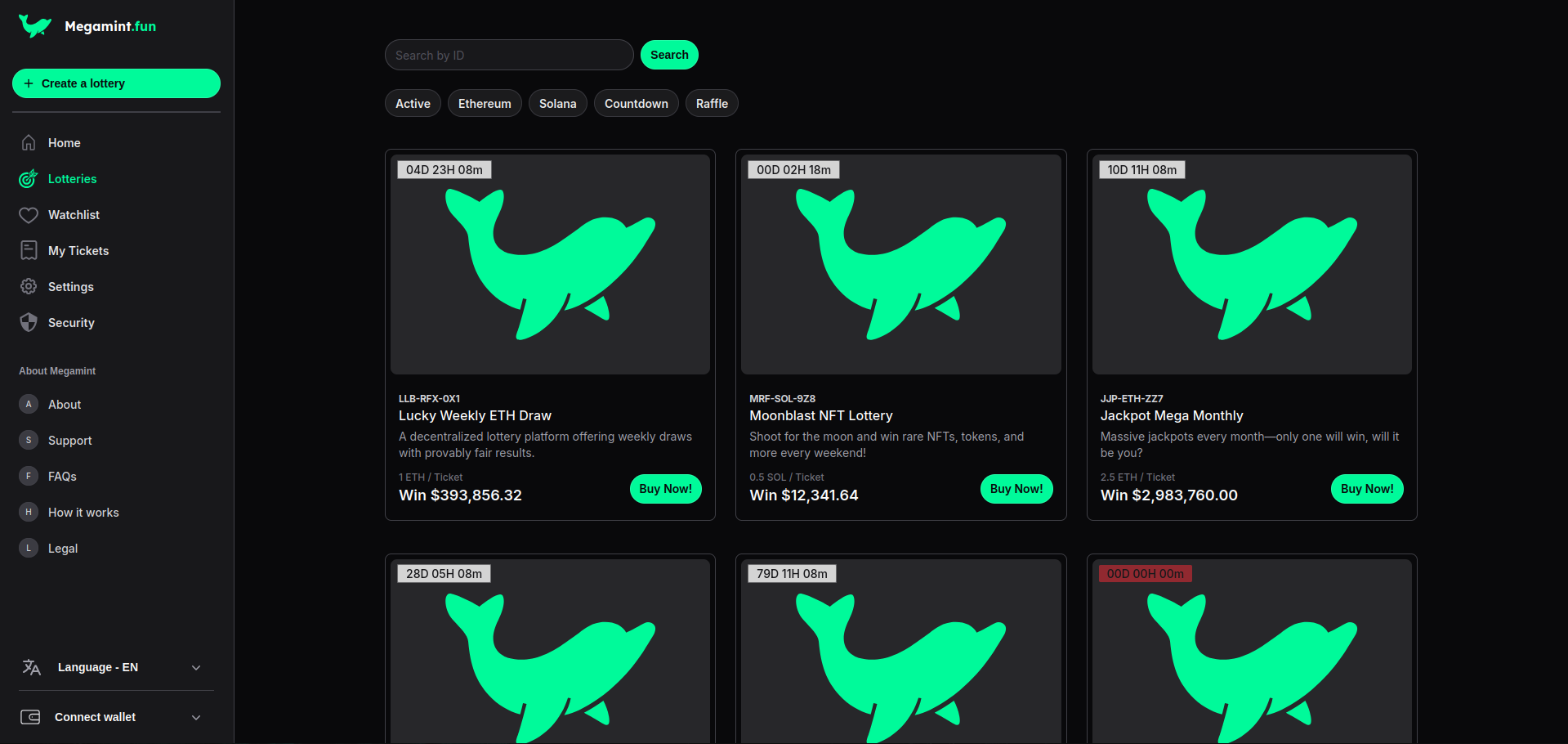Open Settings via the gear icon

pyautogui.click(x=29, y=287)
